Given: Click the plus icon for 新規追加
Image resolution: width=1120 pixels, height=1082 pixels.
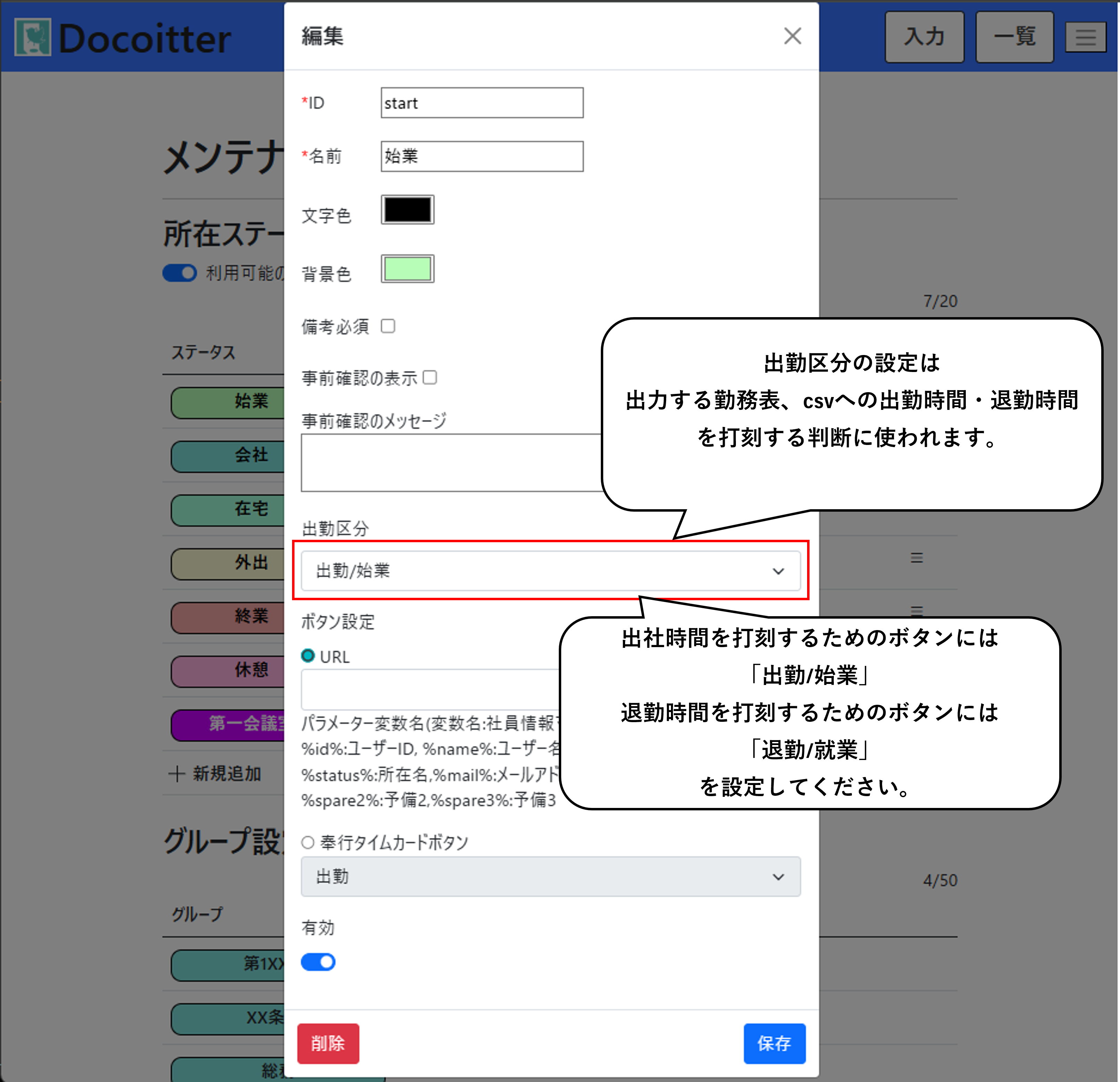Looking at the screenshot, I should coord(176,774).
